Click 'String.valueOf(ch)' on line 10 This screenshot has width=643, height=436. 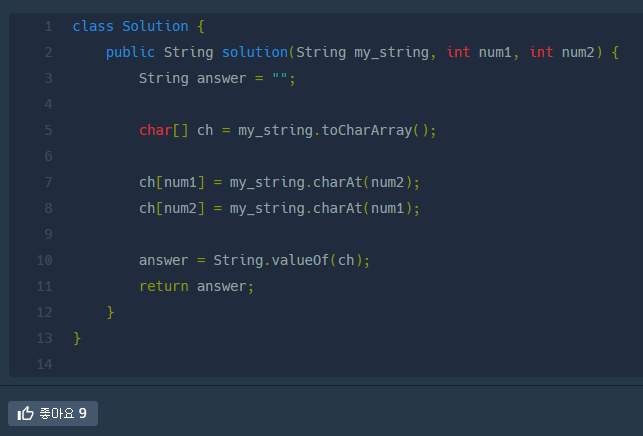click(x=287, y=260)
